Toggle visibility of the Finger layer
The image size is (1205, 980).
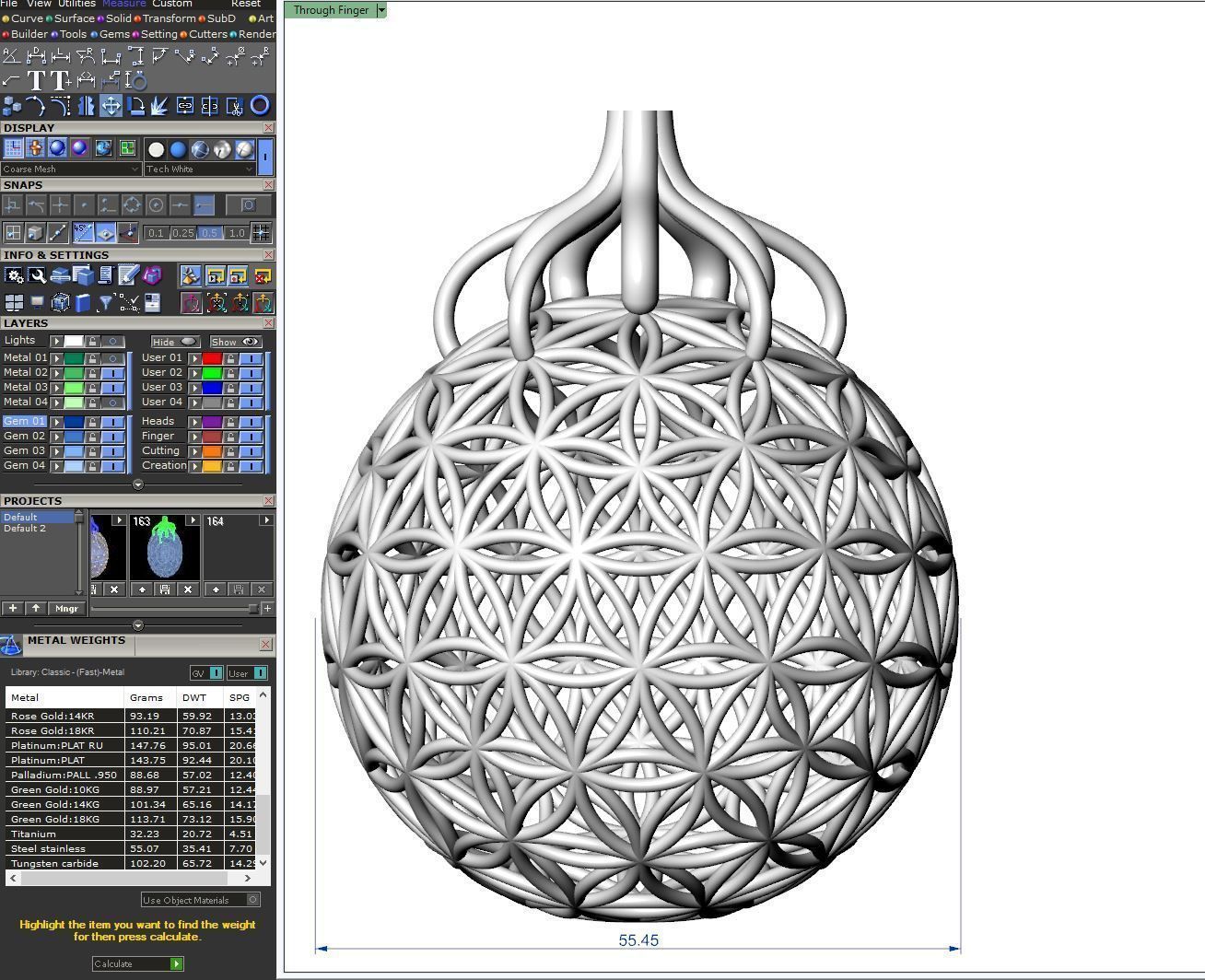tap(251, 437)
